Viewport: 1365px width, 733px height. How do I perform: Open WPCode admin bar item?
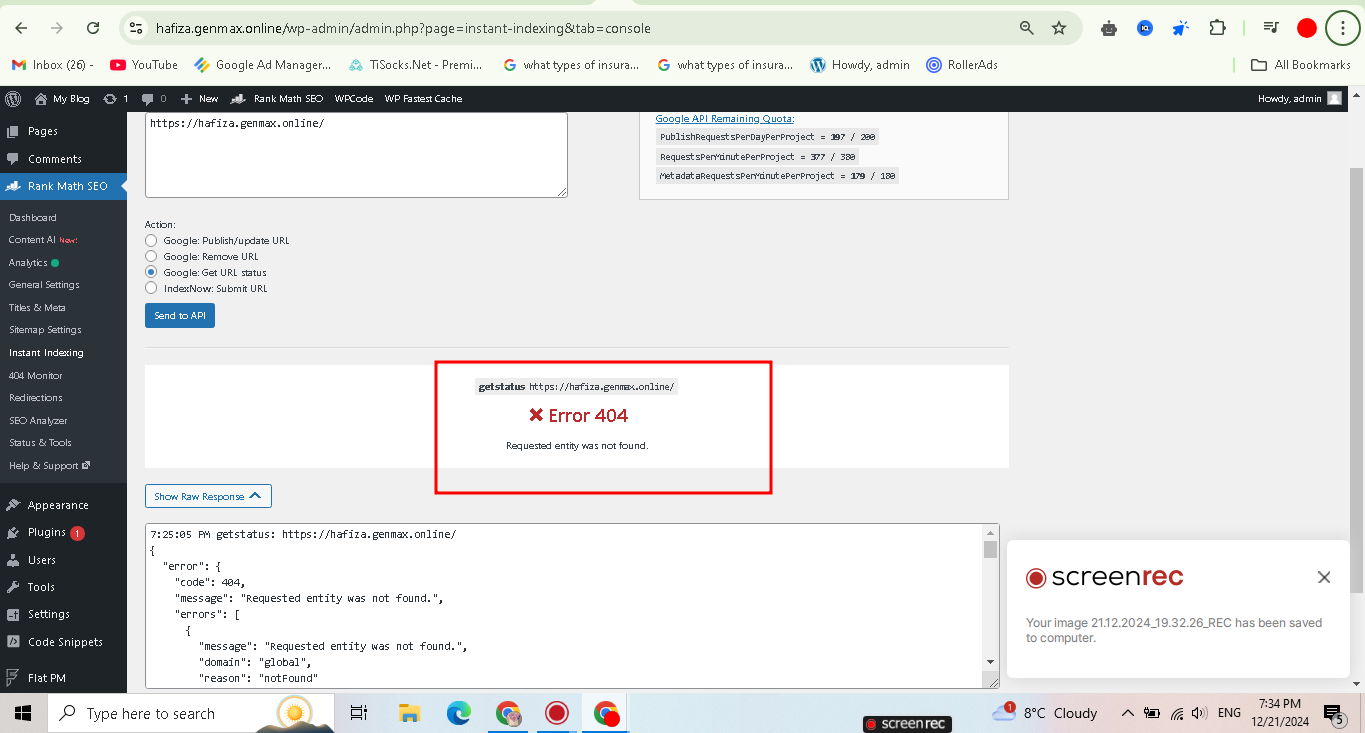coord(354,99)
